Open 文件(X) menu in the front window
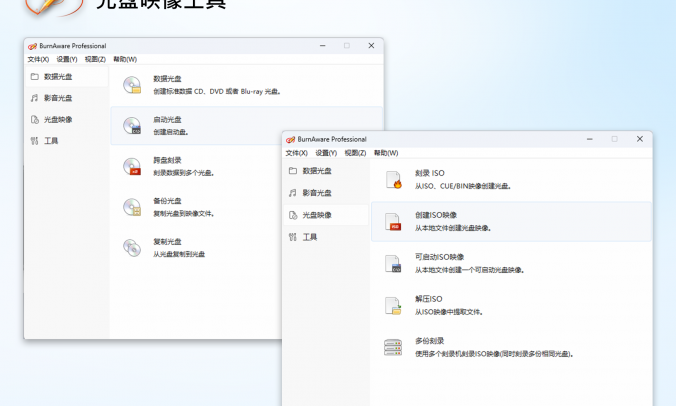The height and width of the screenshot is (406, 676). pos(297,153)
